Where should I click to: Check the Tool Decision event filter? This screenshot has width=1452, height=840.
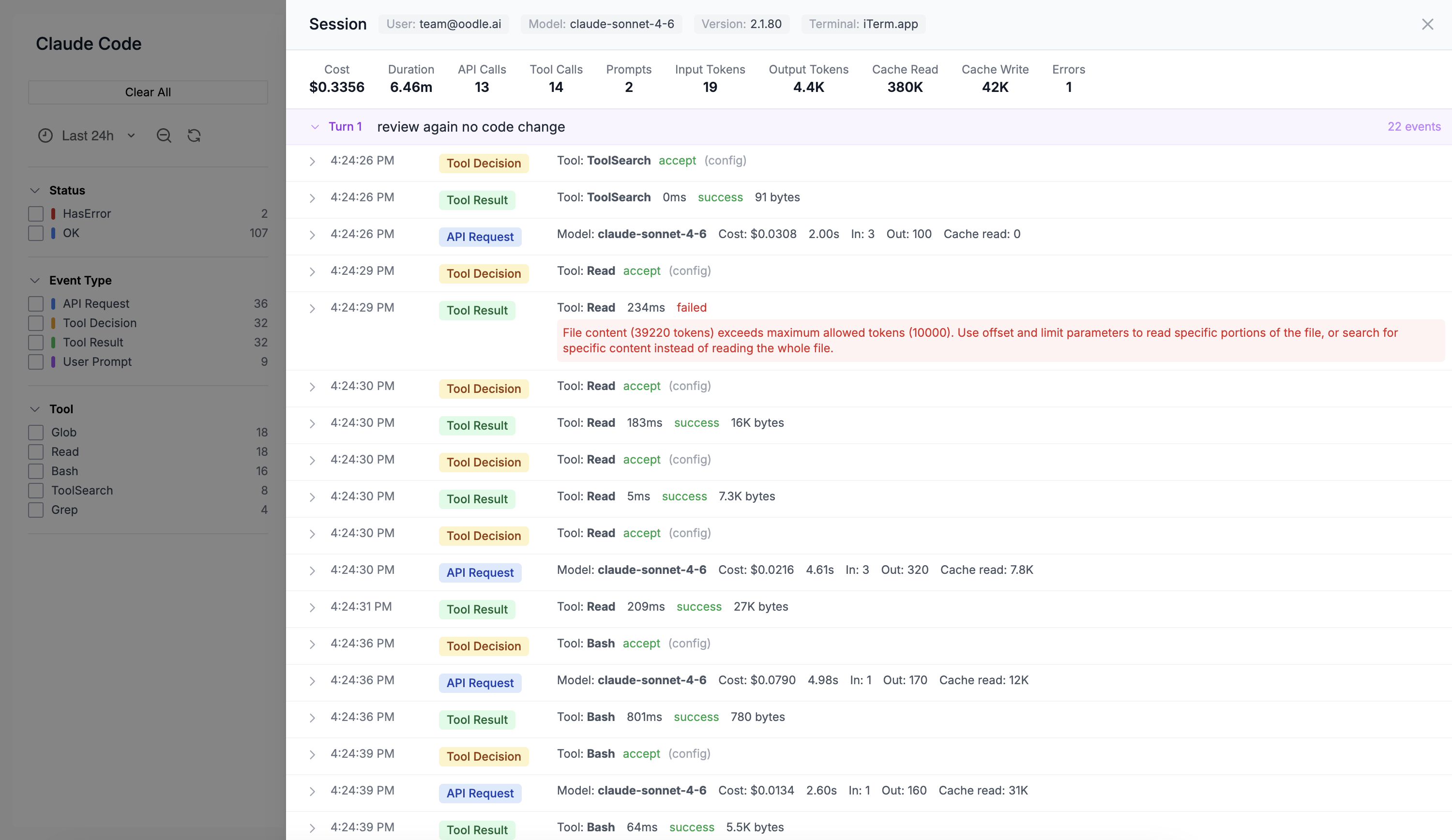[x=36, y=323]
